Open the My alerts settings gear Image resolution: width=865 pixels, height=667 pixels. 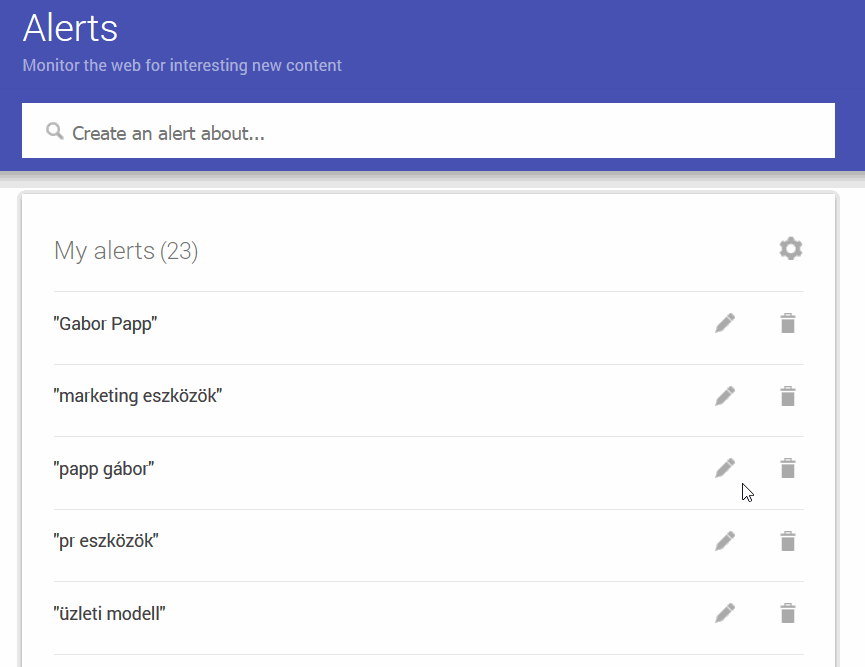[791, 249]
